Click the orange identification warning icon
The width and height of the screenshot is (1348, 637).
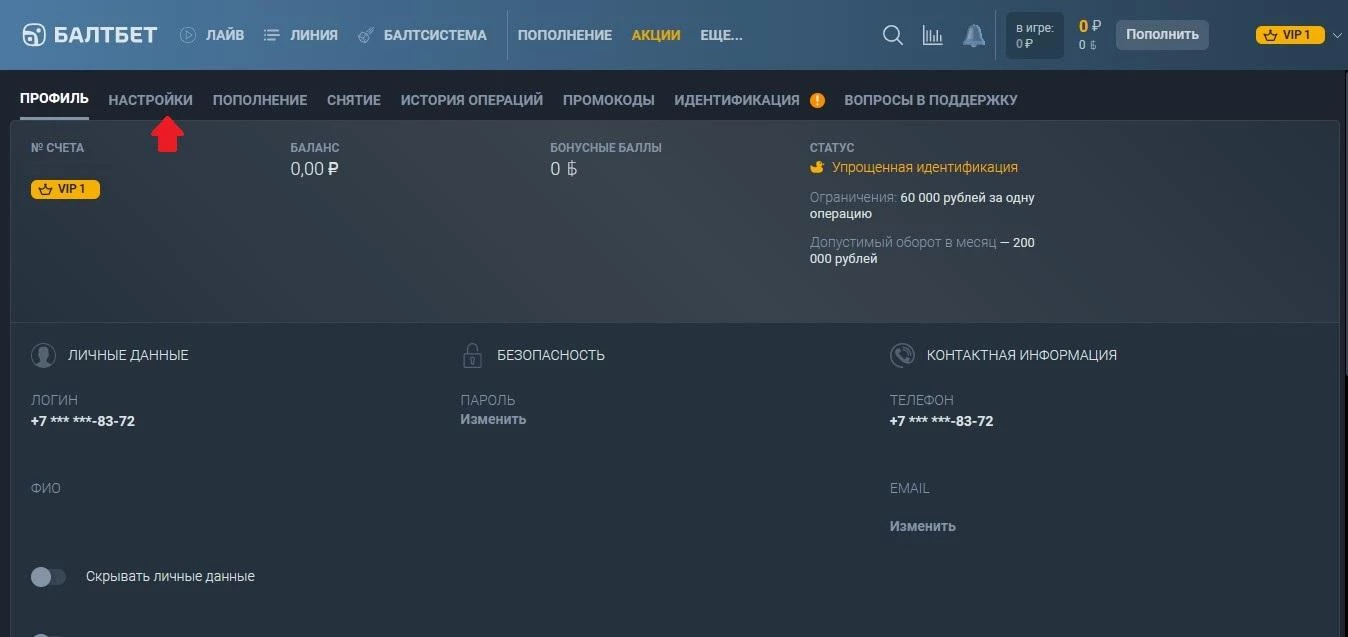[817, 100]
